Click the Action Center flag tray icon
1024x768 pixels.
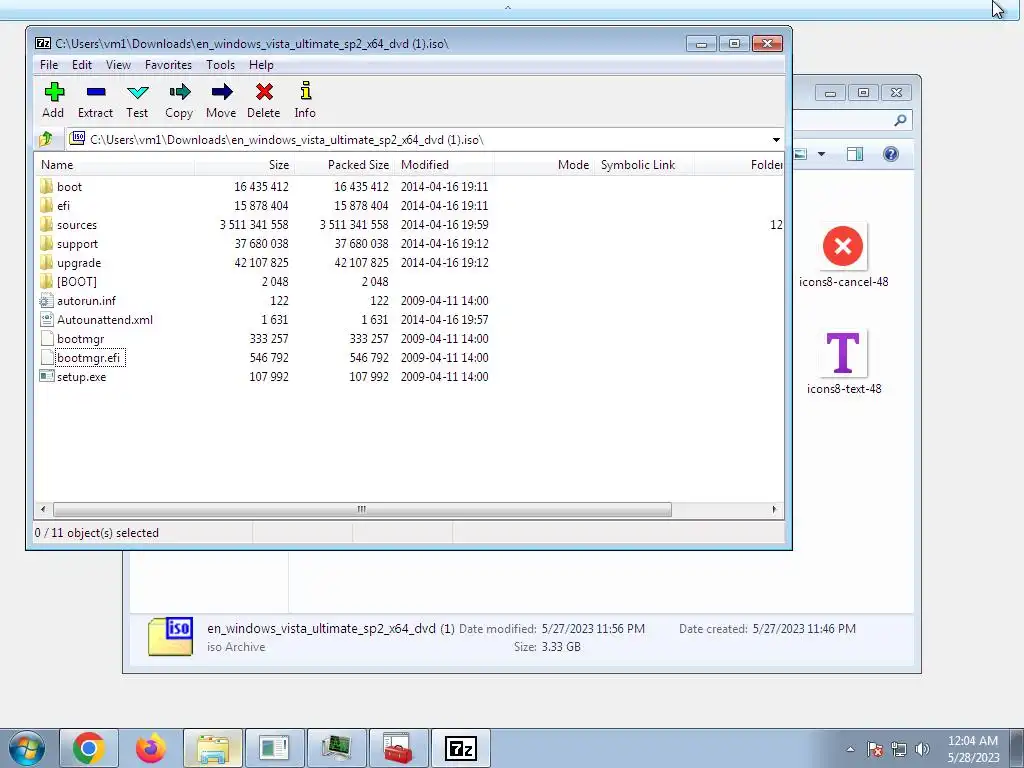point(875,749)
